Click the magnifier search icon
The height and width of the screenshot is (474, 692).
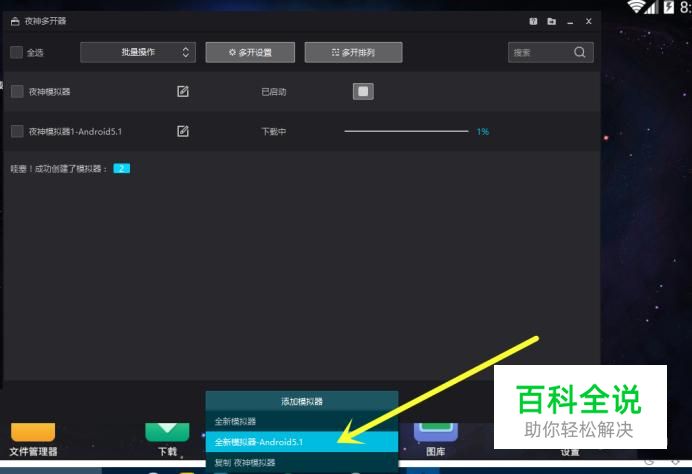tap(580, 53)
